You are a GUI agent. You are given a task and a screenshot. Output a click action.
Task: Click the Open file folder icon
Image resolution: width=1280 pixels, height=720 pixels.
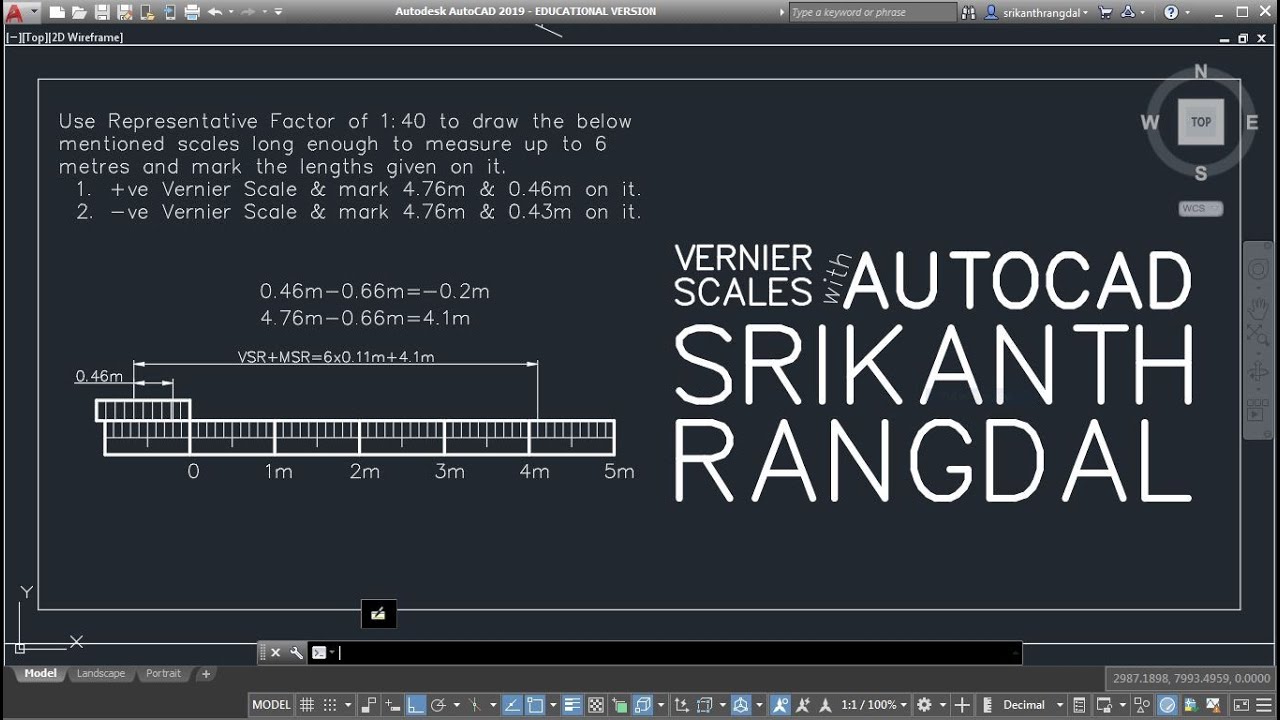[79, 12]
